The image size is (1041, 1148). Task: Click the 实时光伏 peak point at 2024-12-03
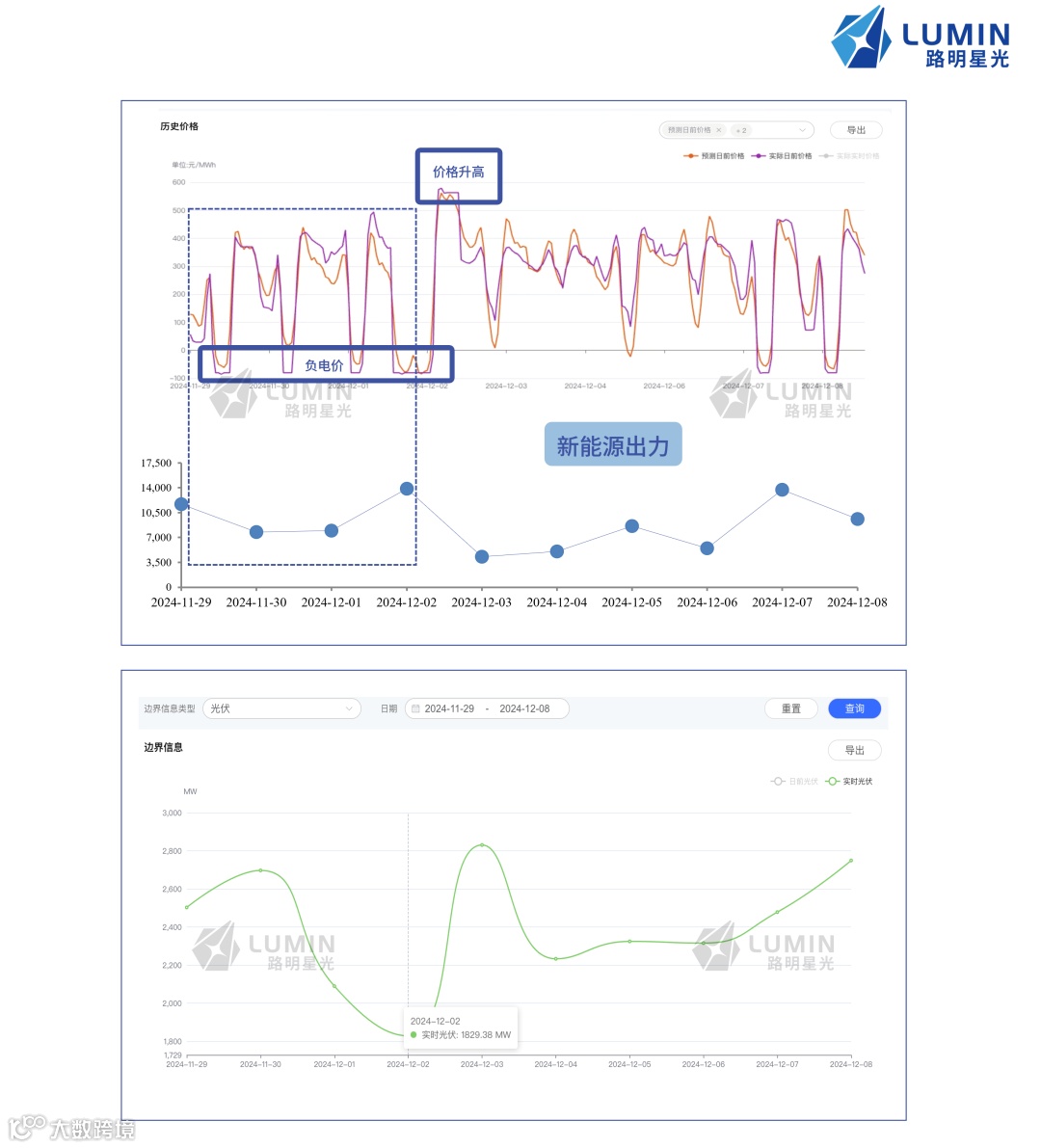pyautogui.click(x=482, y=845)
